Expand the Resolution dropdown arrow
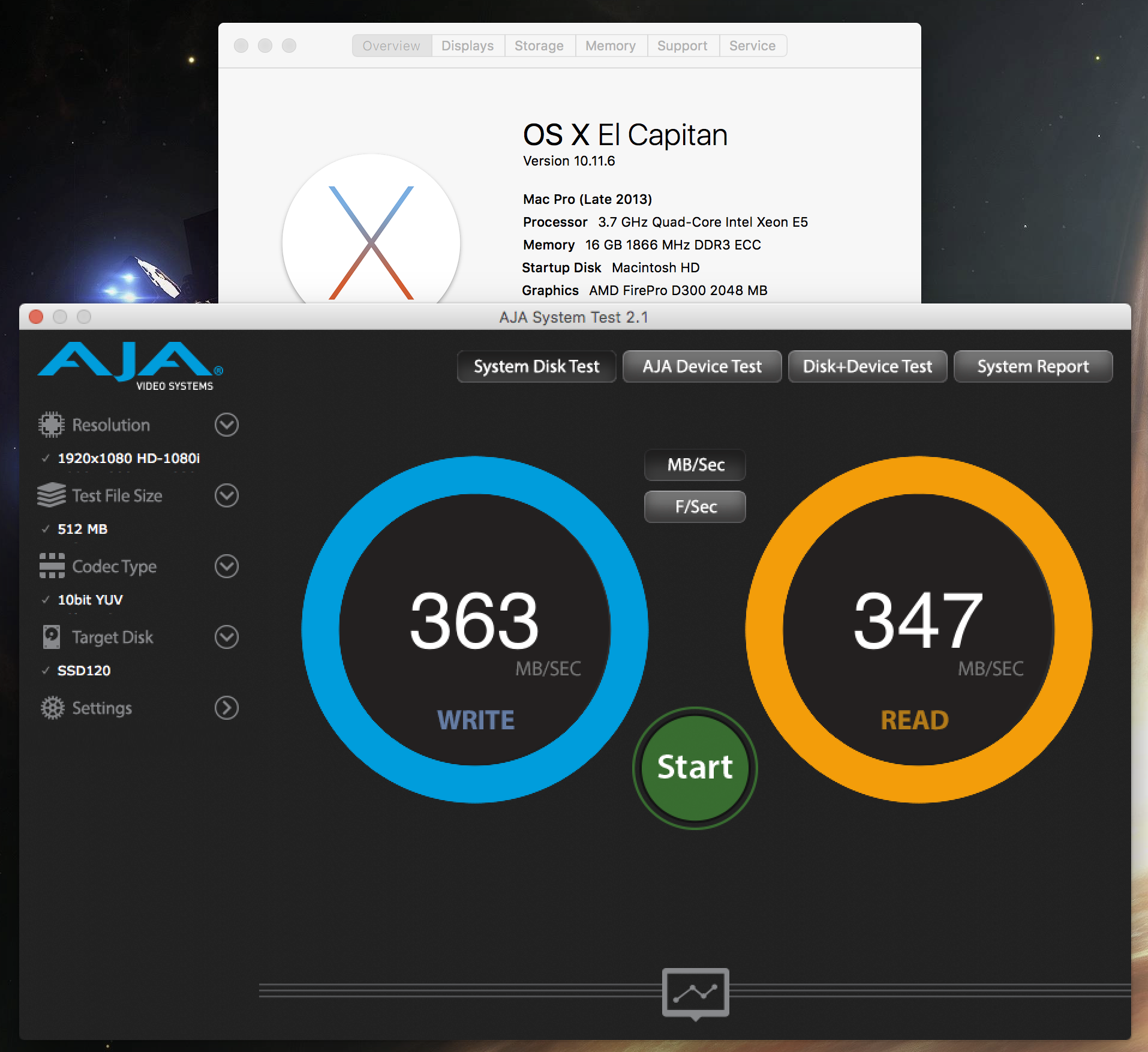 pyautogui.click(x=227, y=425)
